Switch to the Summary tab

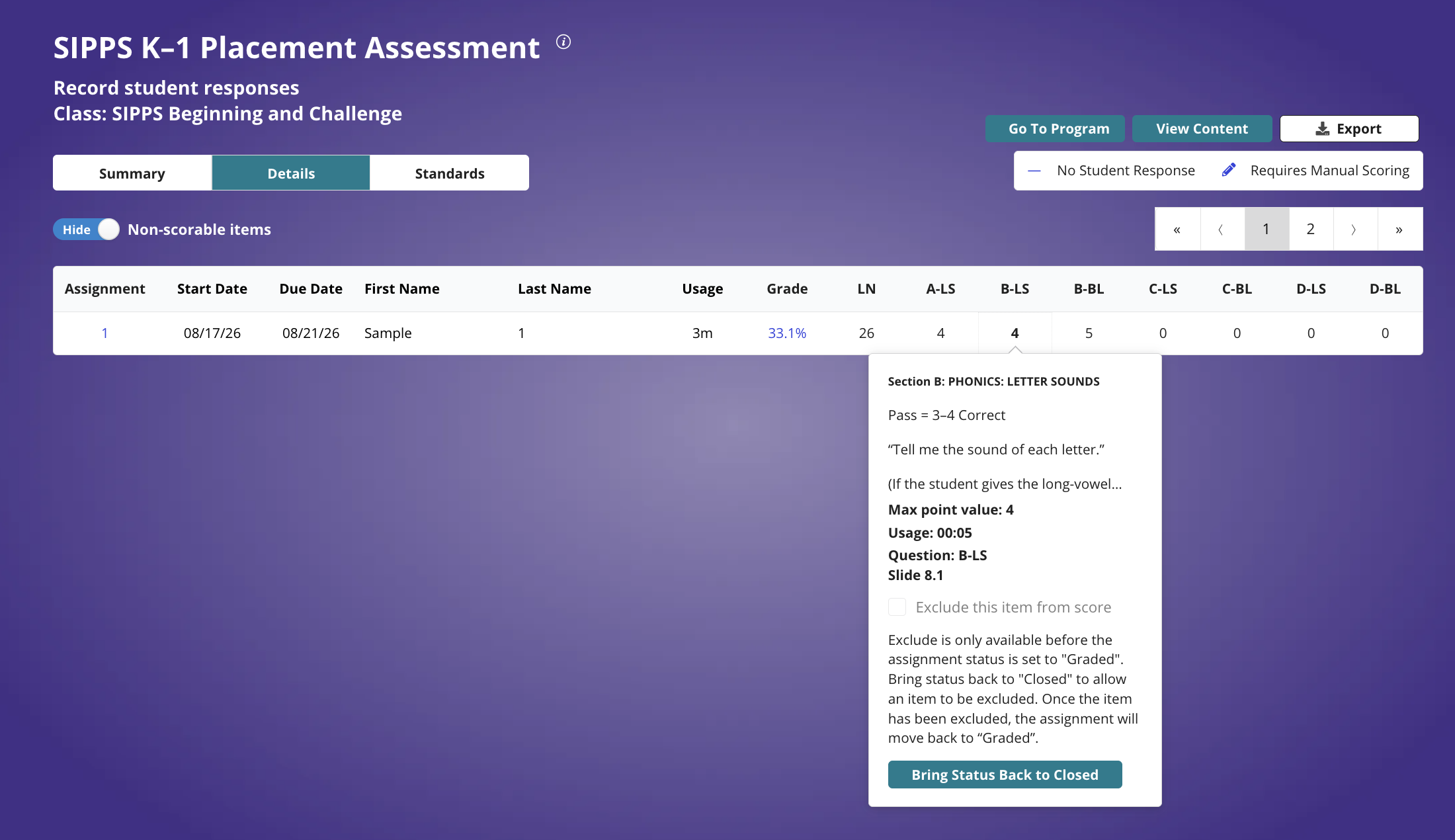132,173
